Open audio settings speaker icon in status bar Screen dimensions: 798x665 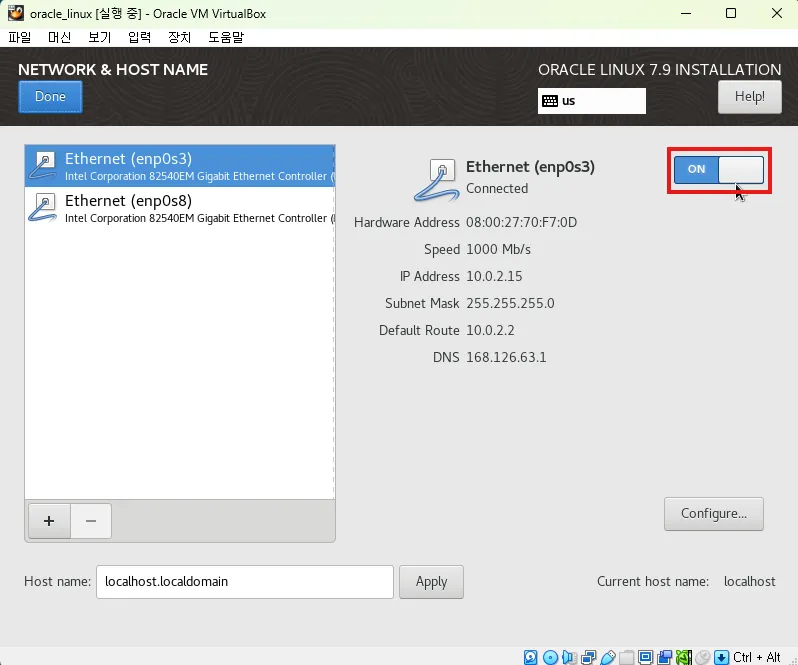[x=569, y=657]
